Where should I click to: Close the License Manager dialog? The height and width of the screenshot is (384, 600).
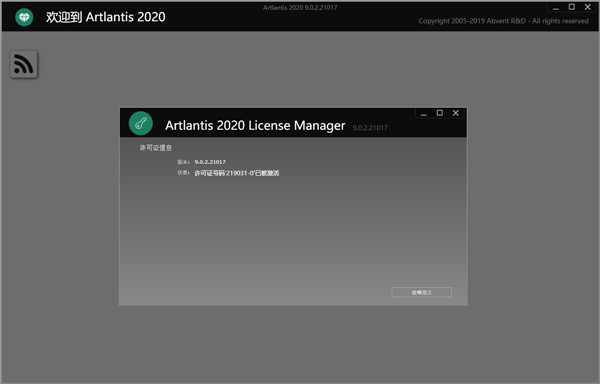(456, 113)
